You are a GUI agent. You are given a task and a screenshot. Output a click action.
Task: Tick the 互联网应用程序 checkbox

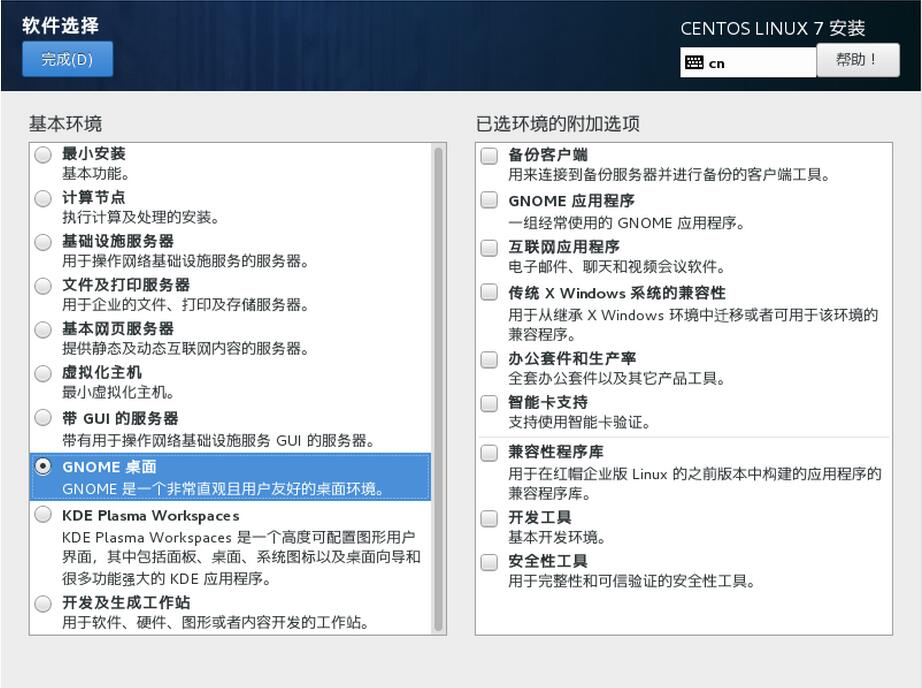tap(489, 248)
